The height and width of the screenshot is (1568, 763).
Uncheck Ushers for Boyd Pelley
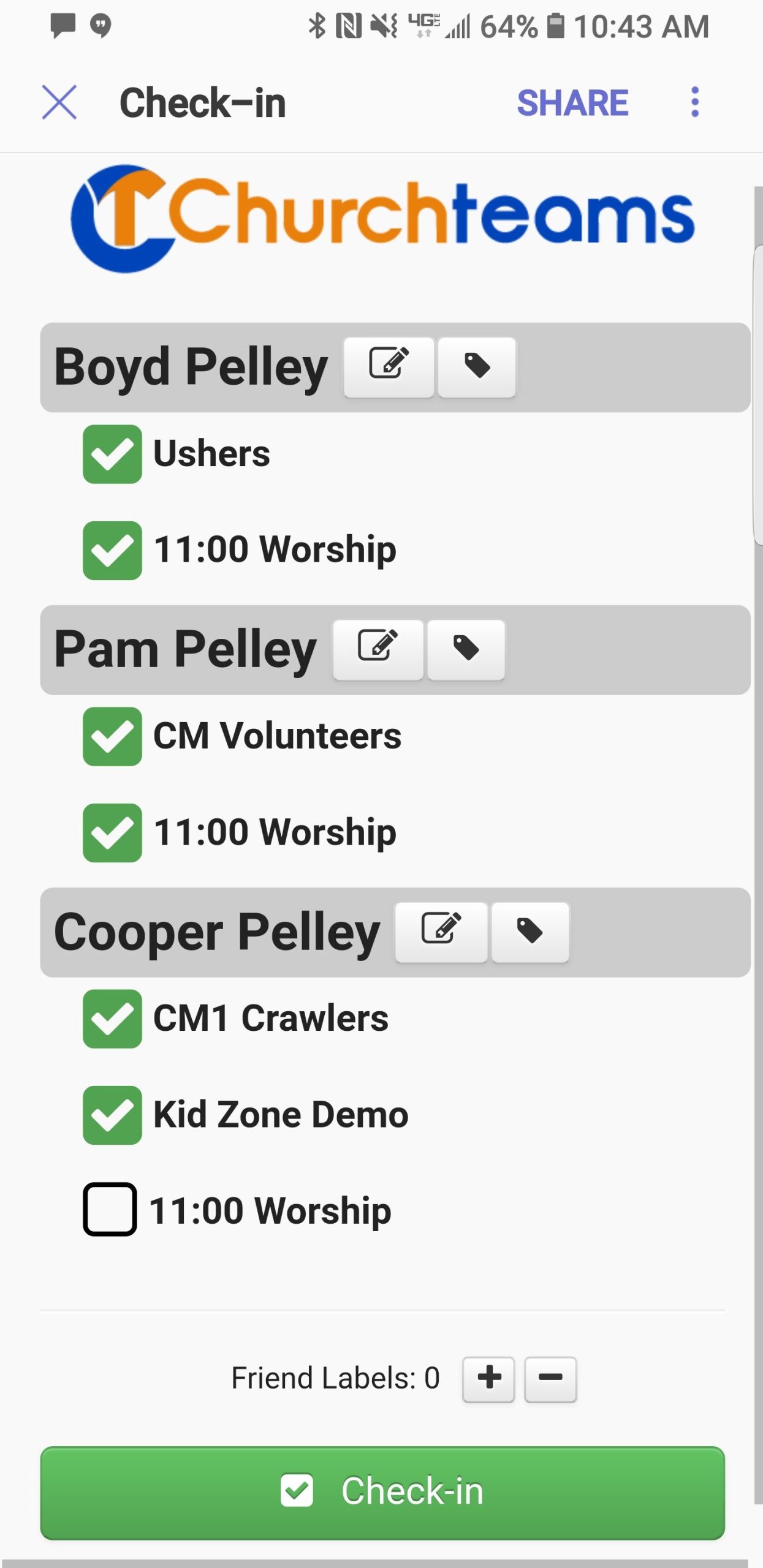coord(112,454)
